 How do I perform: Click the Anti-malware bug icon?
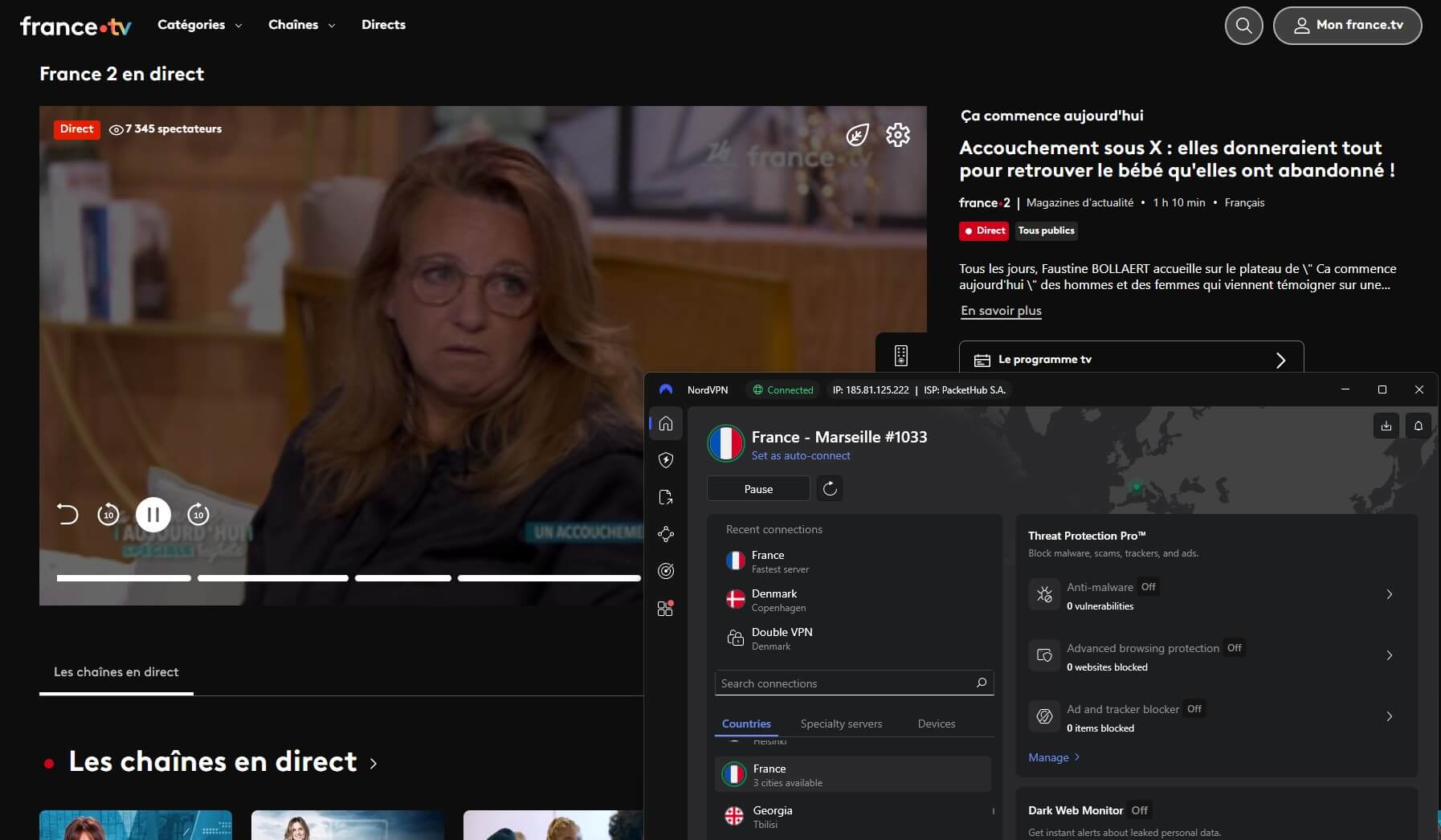1044,595
